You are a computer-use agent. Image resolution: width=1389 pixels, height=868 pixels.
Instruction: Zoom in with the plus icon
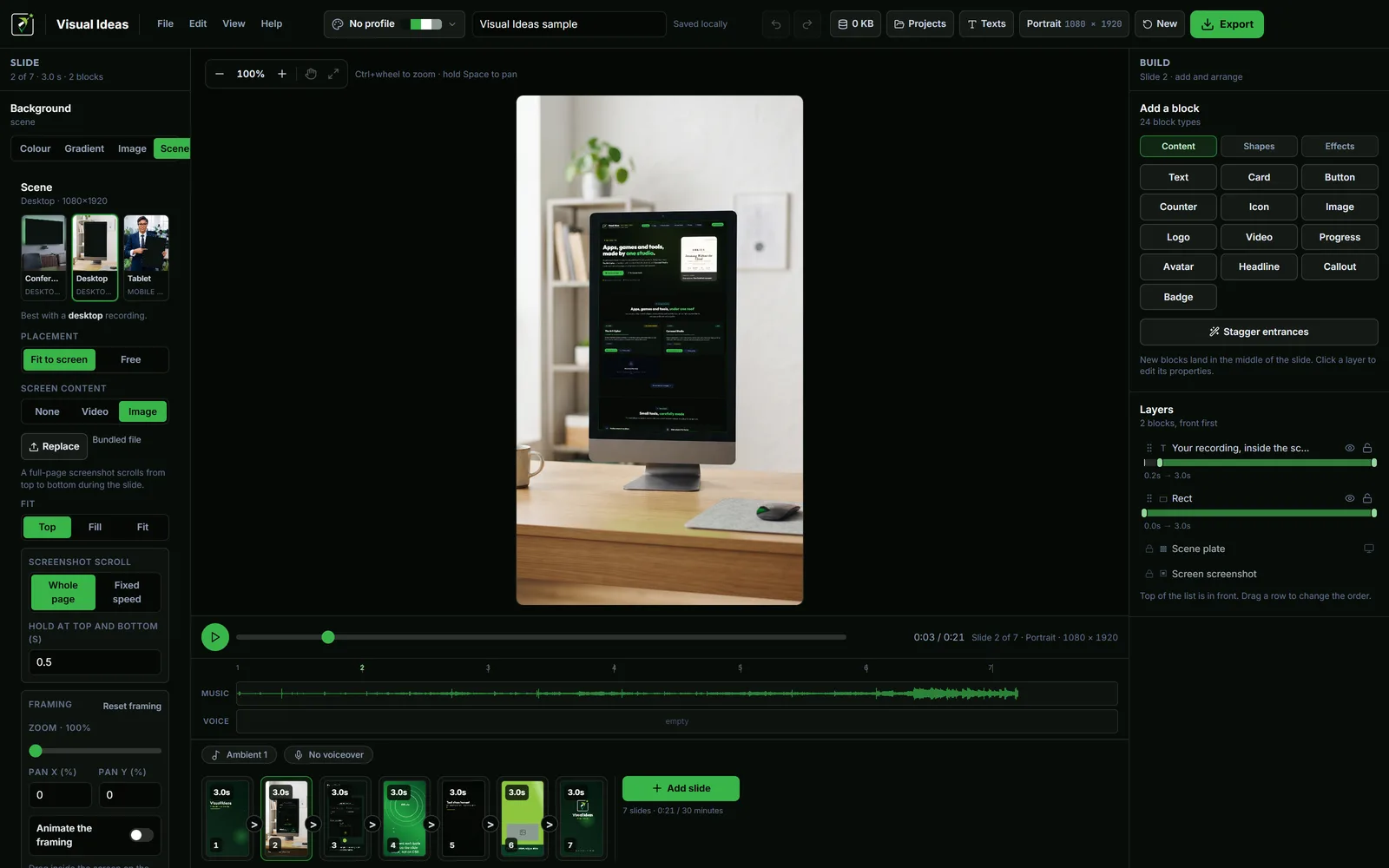[282, 74]
